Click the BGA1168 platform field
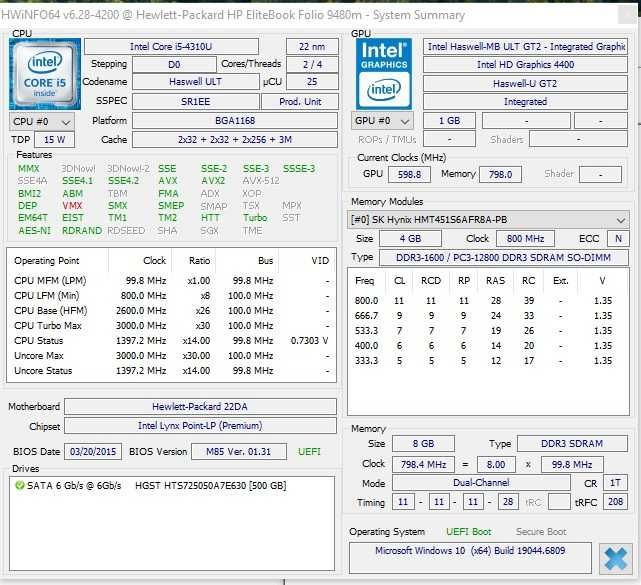The image size is (641, 585). click(235, 121)
